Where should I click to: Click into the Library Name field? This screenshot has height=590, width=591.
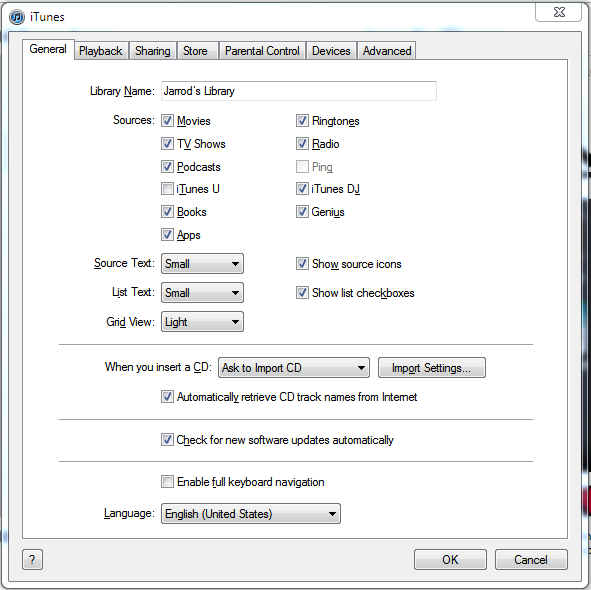[x=299, y=91]
